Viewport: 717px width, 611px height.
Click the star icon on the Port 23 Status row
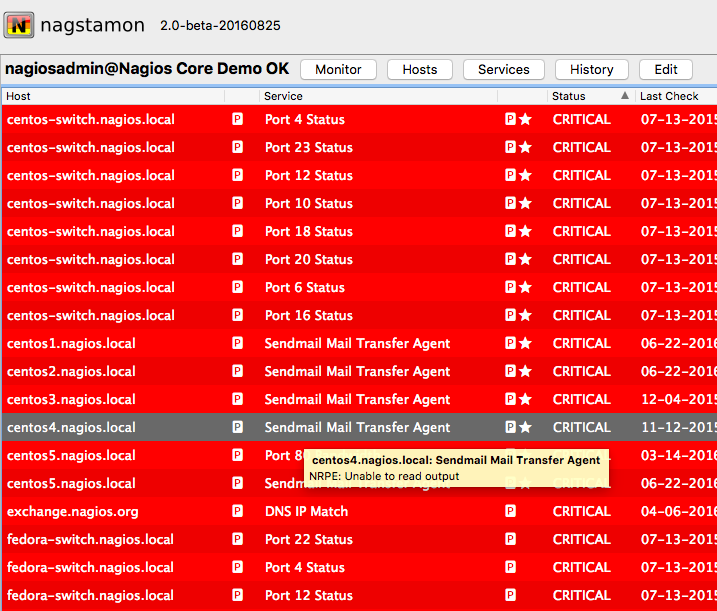coord(525,147)
